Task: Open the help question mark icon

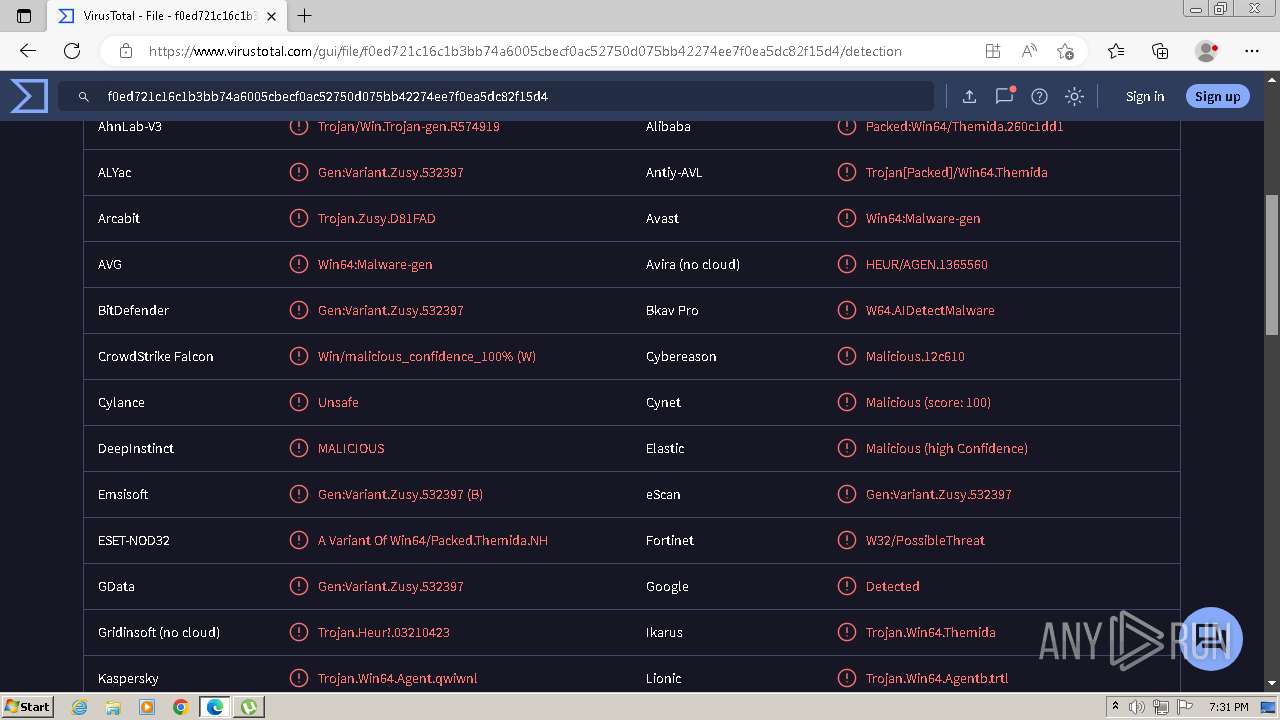Action: [x=1039, y=96]
